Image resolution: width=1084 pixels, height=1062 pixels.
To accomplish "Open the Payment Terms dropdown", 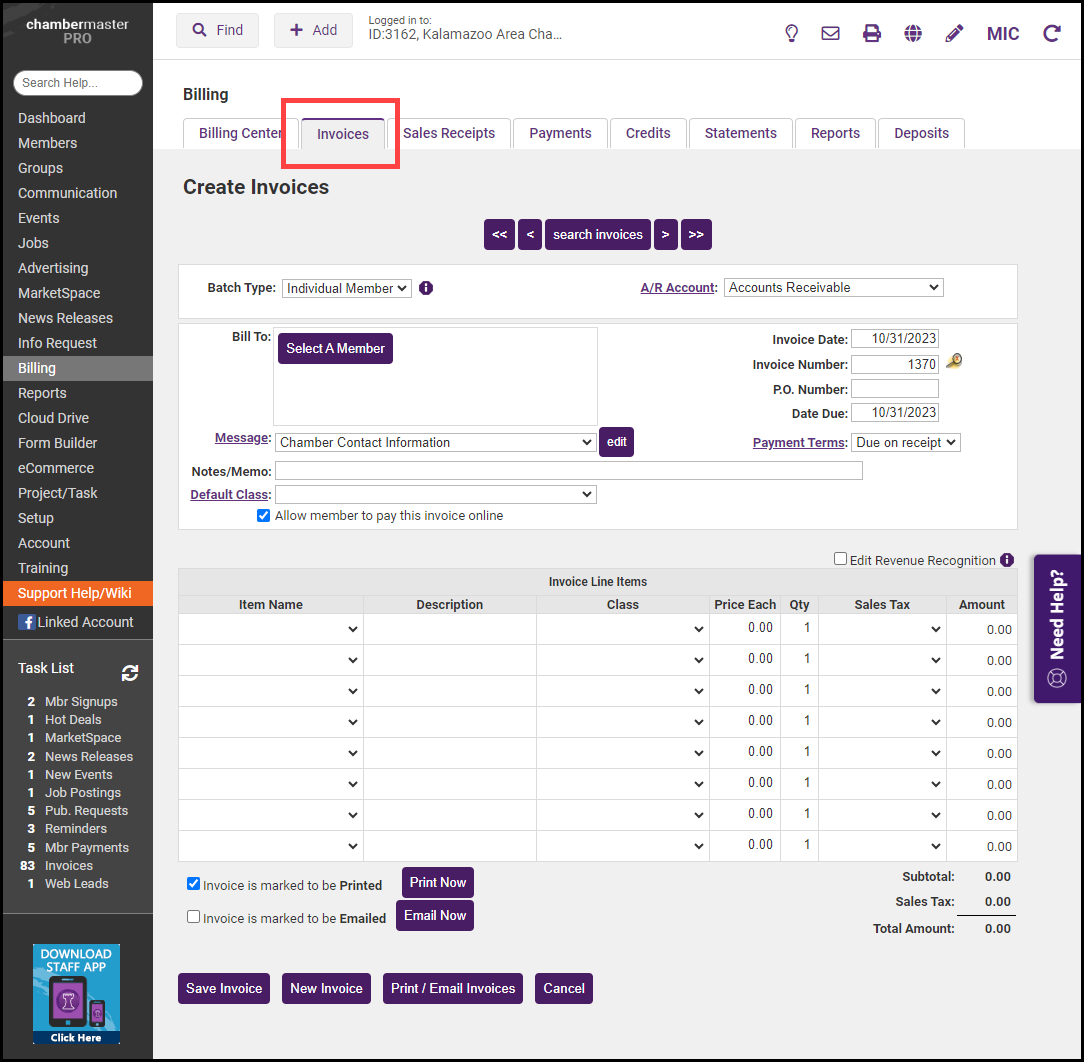I will point(905,442).
